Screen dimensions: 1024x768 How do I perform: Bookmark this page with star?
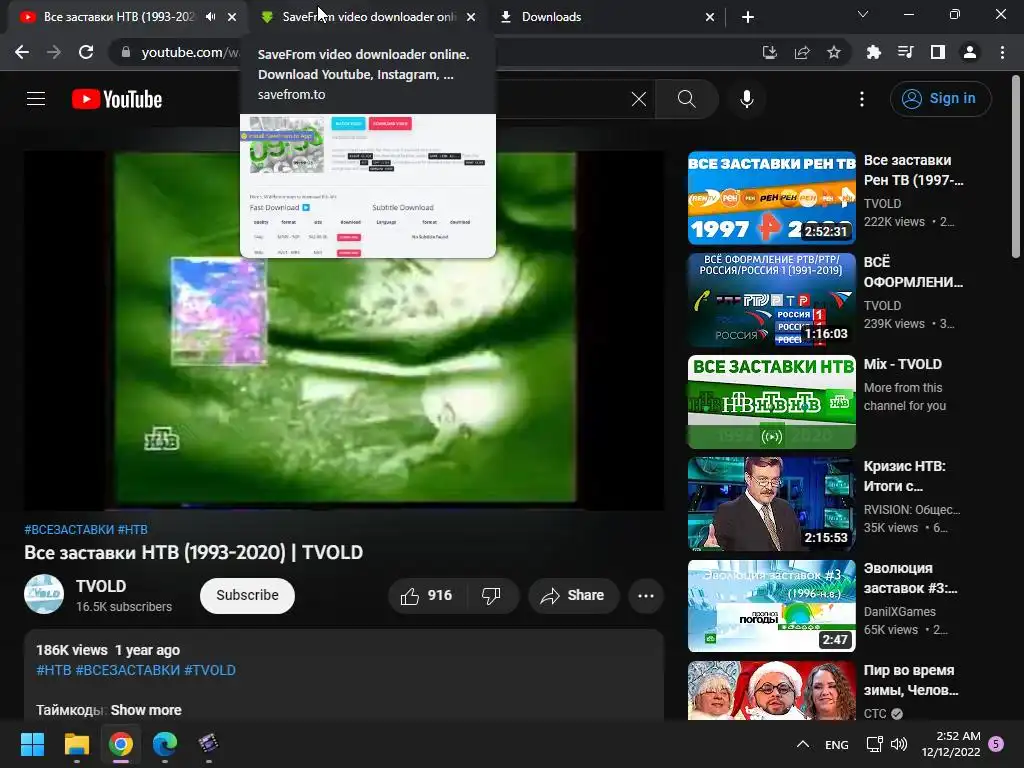coord(834,52)
